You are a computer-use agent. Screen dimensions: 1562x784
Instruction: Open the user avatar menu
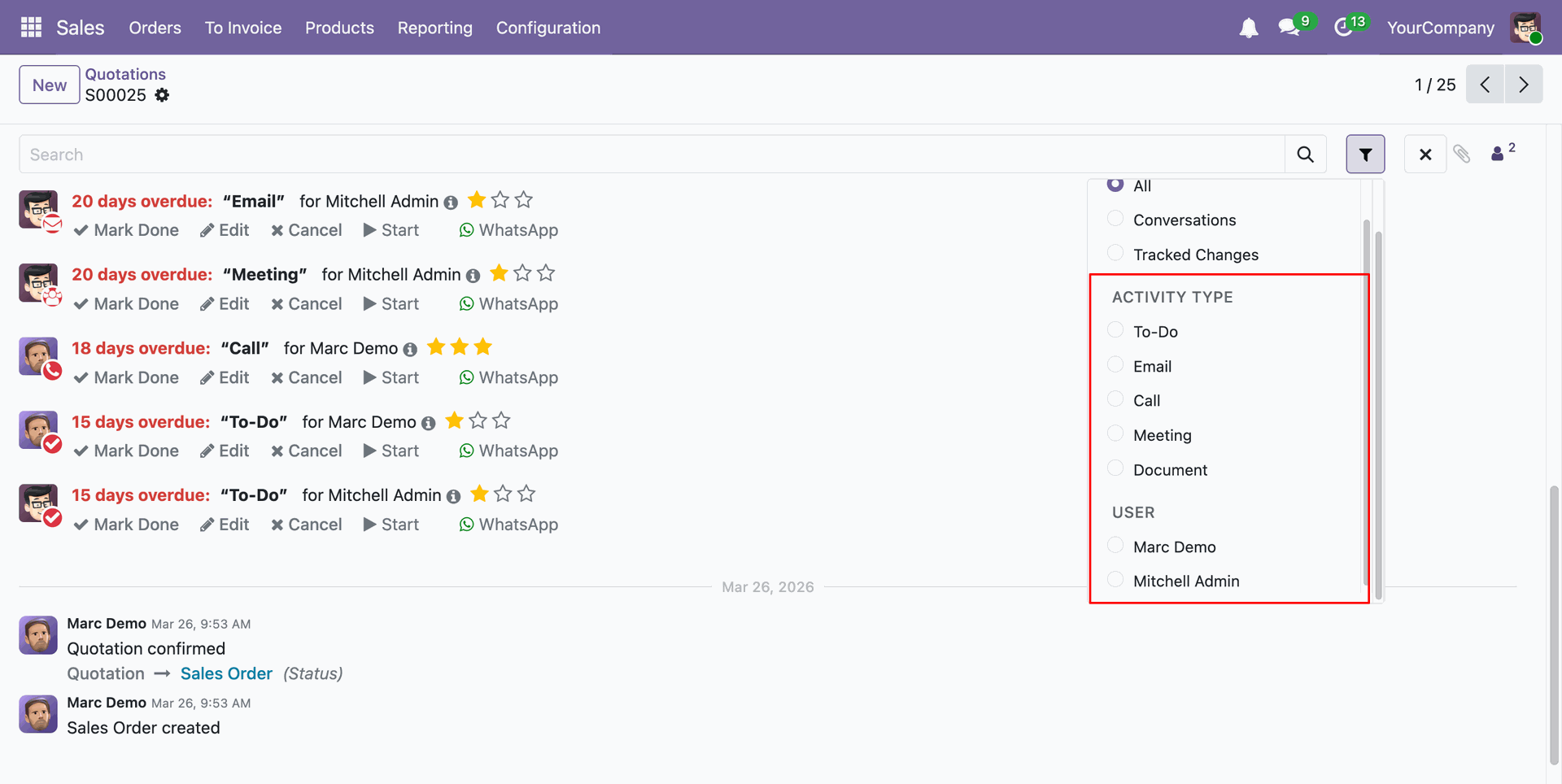(1525, 28)
